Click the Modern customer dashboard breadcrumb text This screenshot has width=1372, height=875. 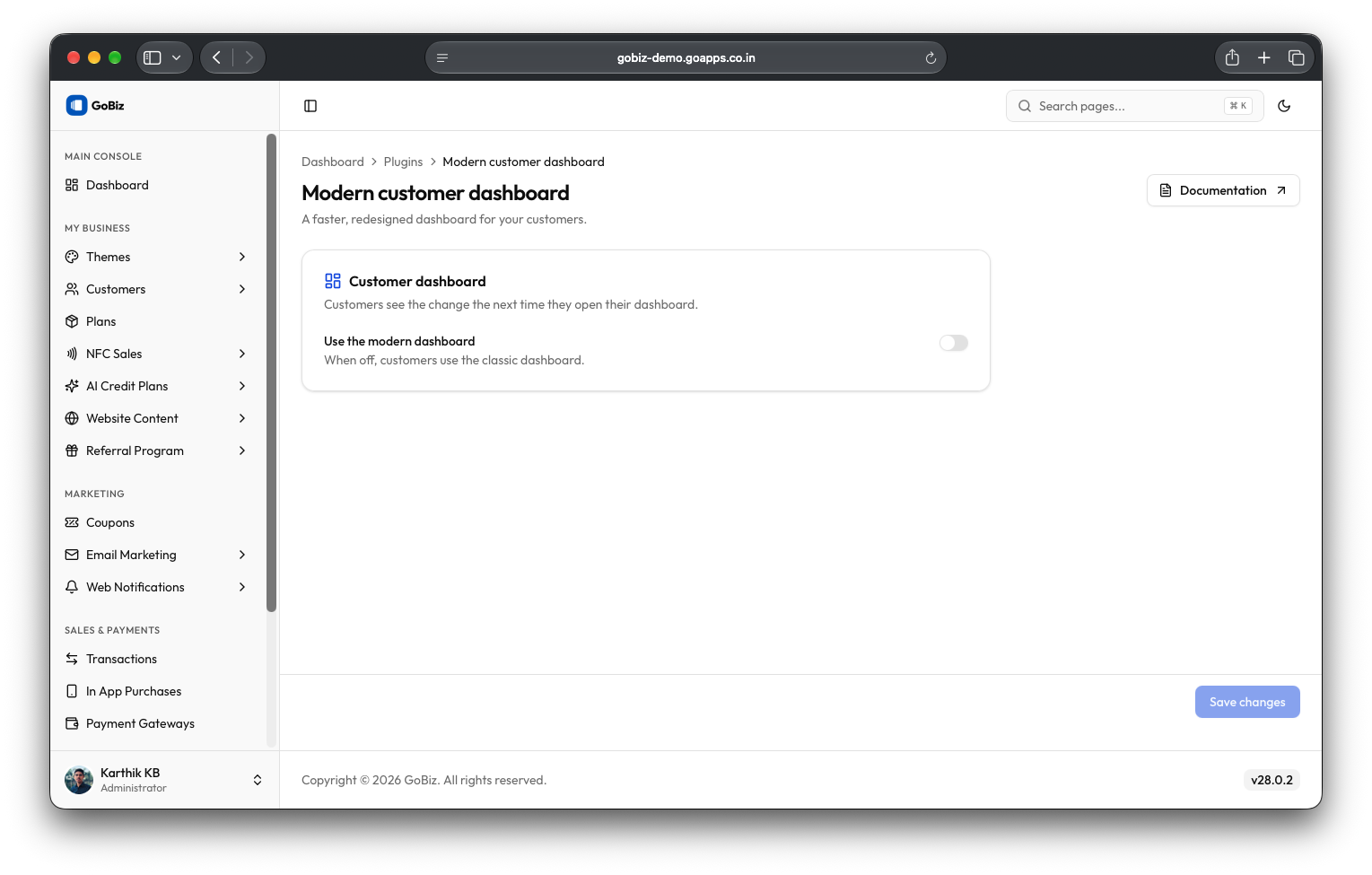click(523, 162)
